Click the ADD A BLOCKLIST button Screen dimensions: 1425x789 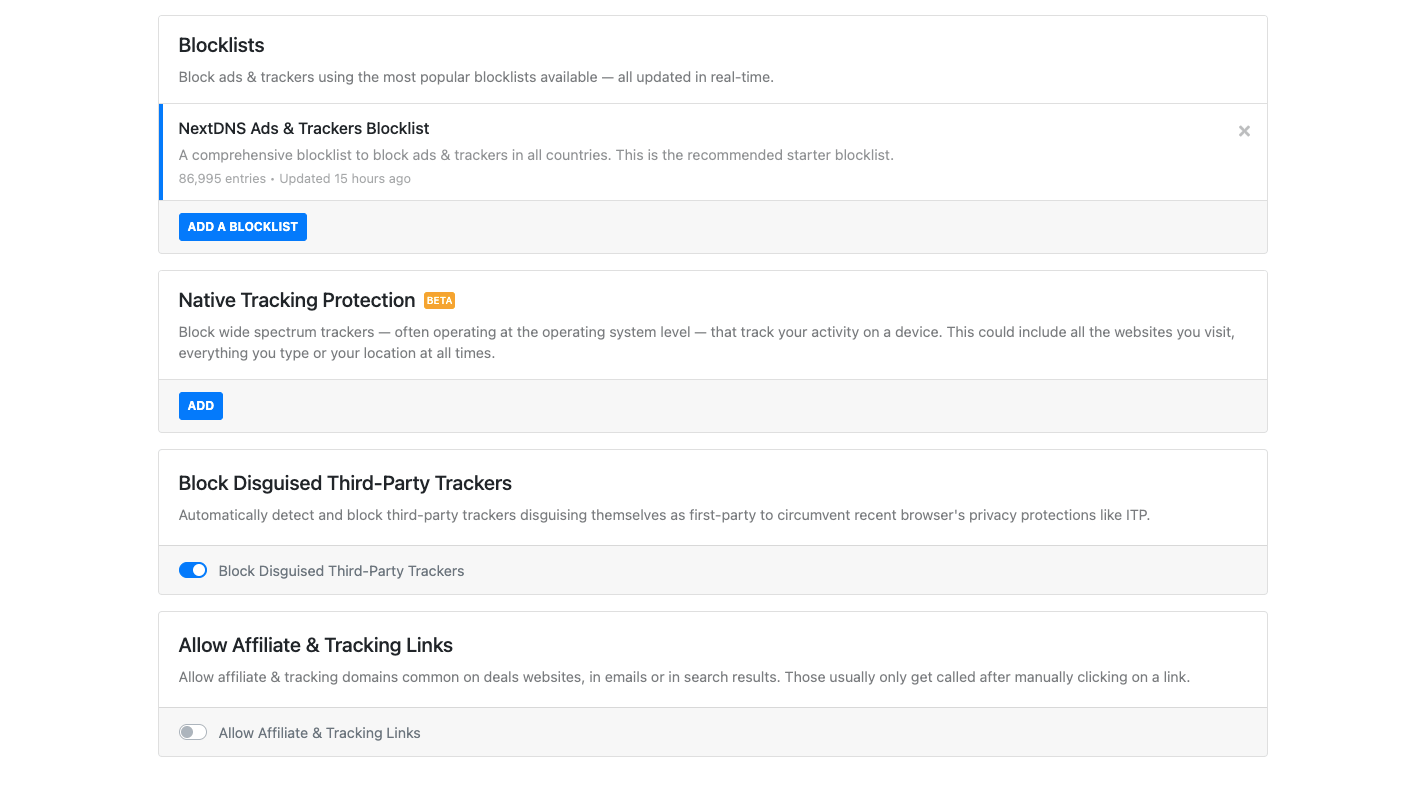coord(242,227)
